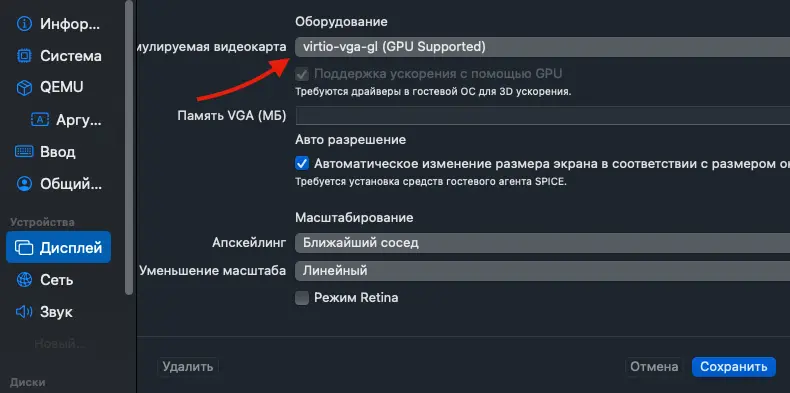Click the Сохранить button
Screen dimensions: 790x393
(x=733, y=367)
